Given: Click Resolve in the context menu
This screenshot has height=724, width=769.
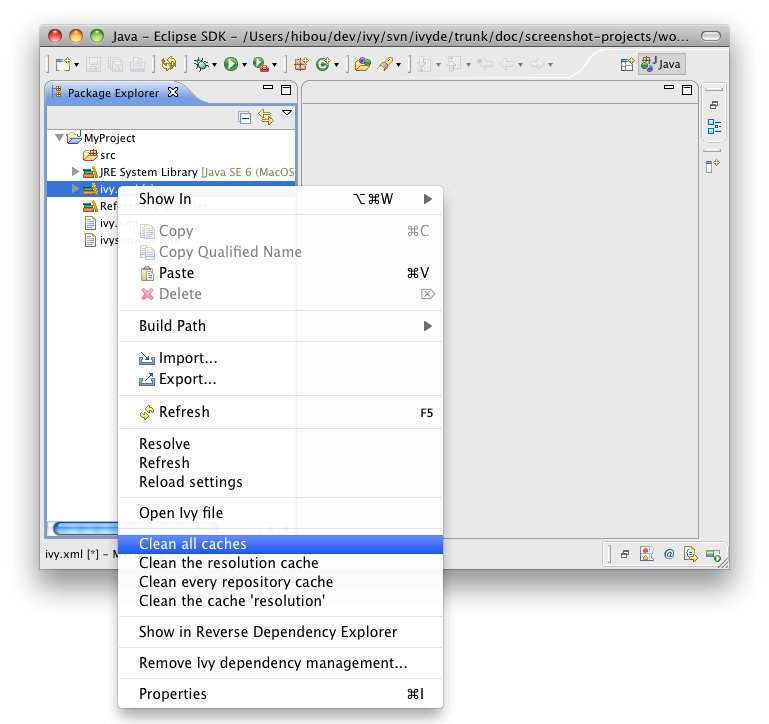Looking at the screenshot, I should coord(164,444).
